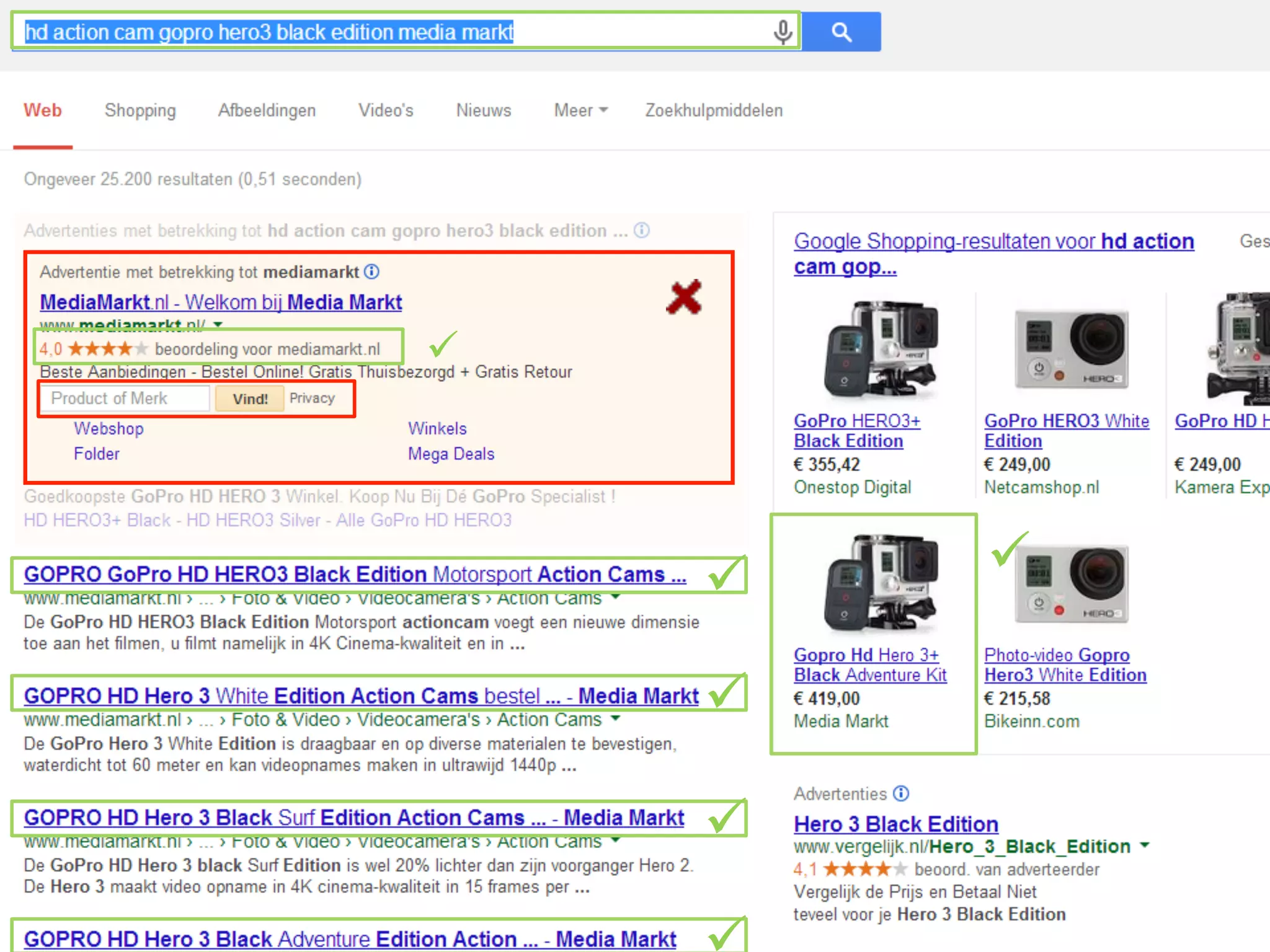Open the Afbeeldingen tab
This screenshot has width=1270, height=952.
coord(267,110)
